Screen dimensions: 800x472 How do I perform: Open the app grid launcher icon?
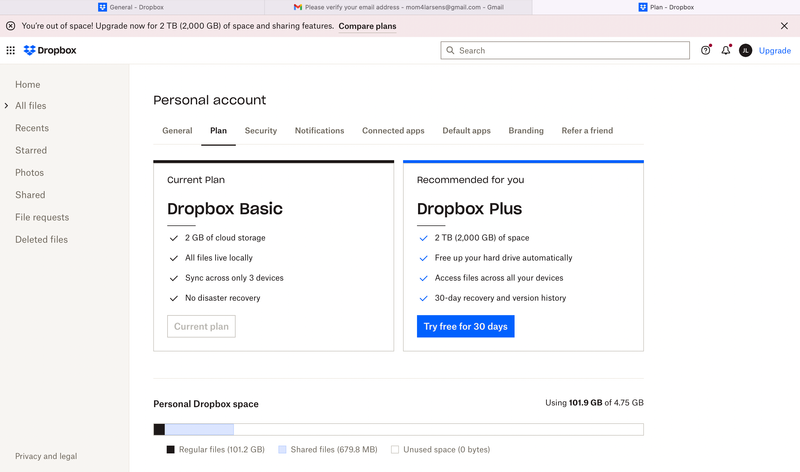[11, 50]
